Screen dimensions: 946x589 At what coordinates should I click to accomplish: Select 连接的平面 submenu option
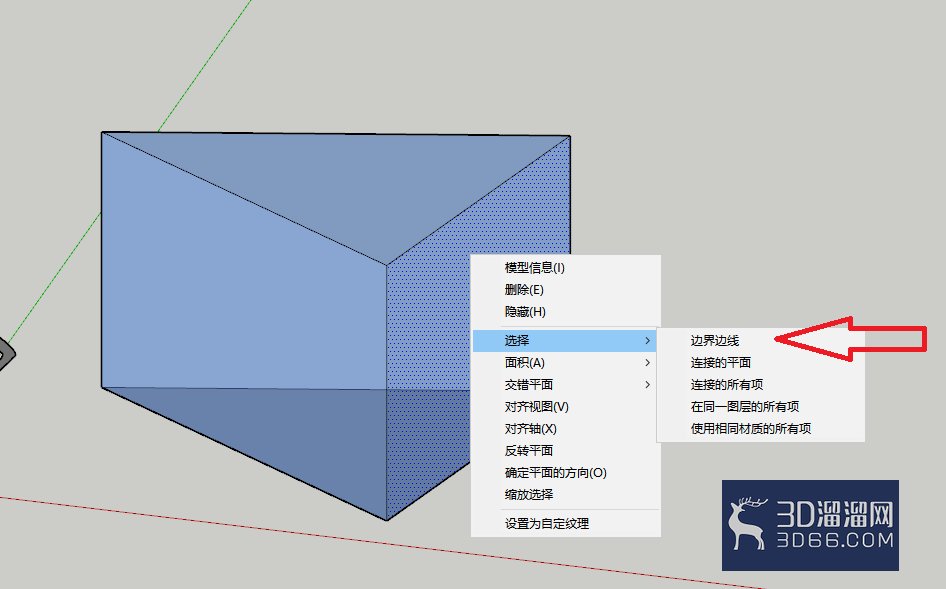click(x=720, y=363)
